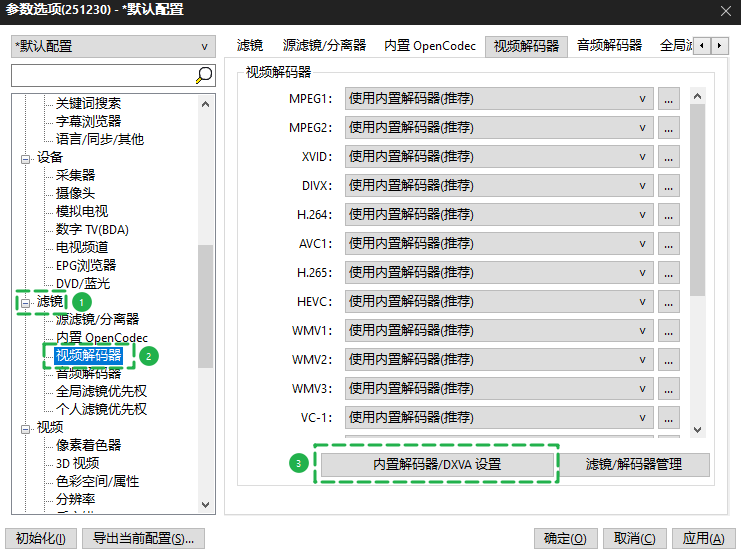Viewport: 741px width, 554px height.
Task: Click the '...' button beside VC-1
Action: 669,417
